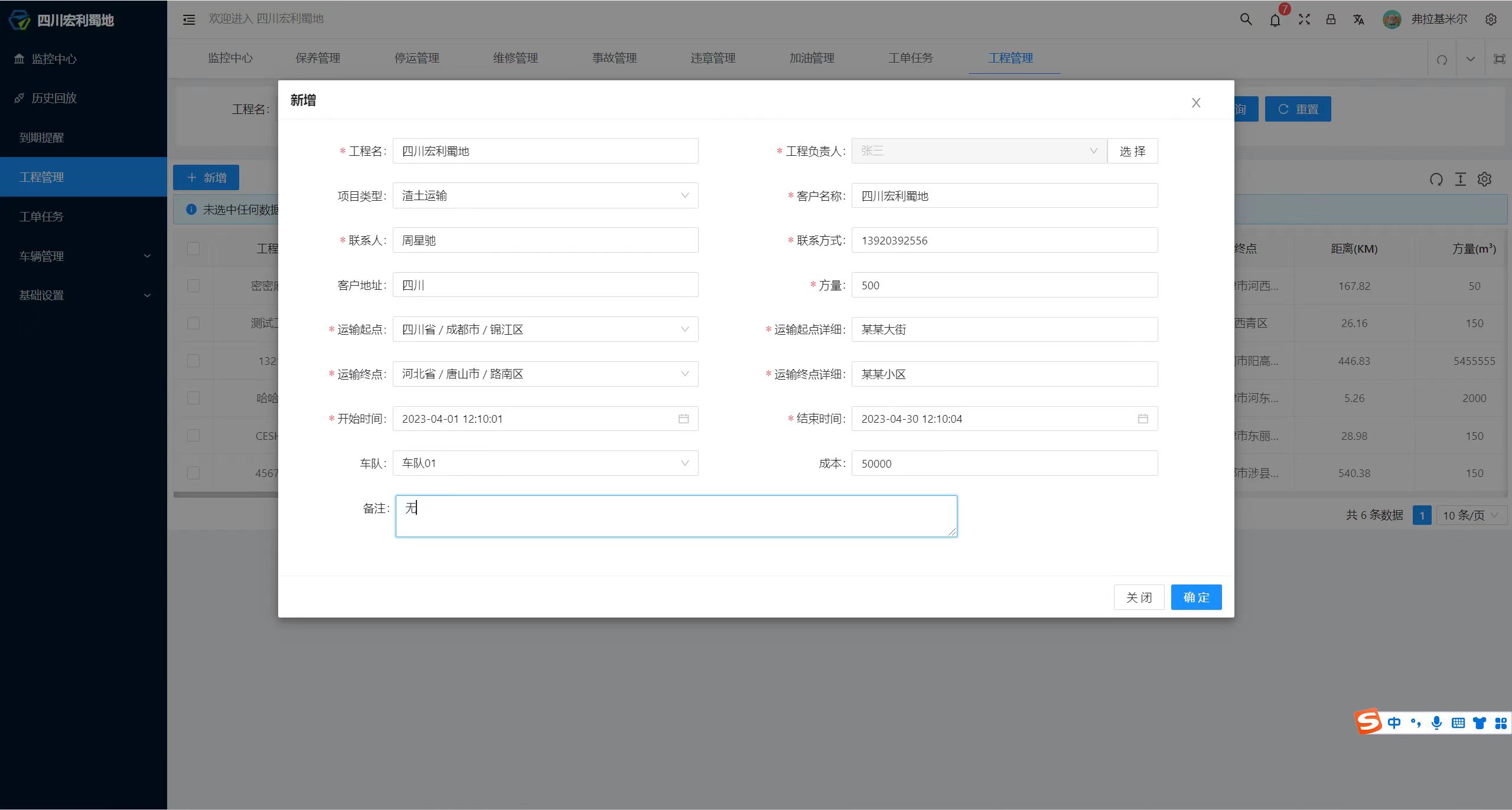Go to page 1 in pagination
The width and height of the screenshot is (1512, 810).
[x=1422, y=515]
